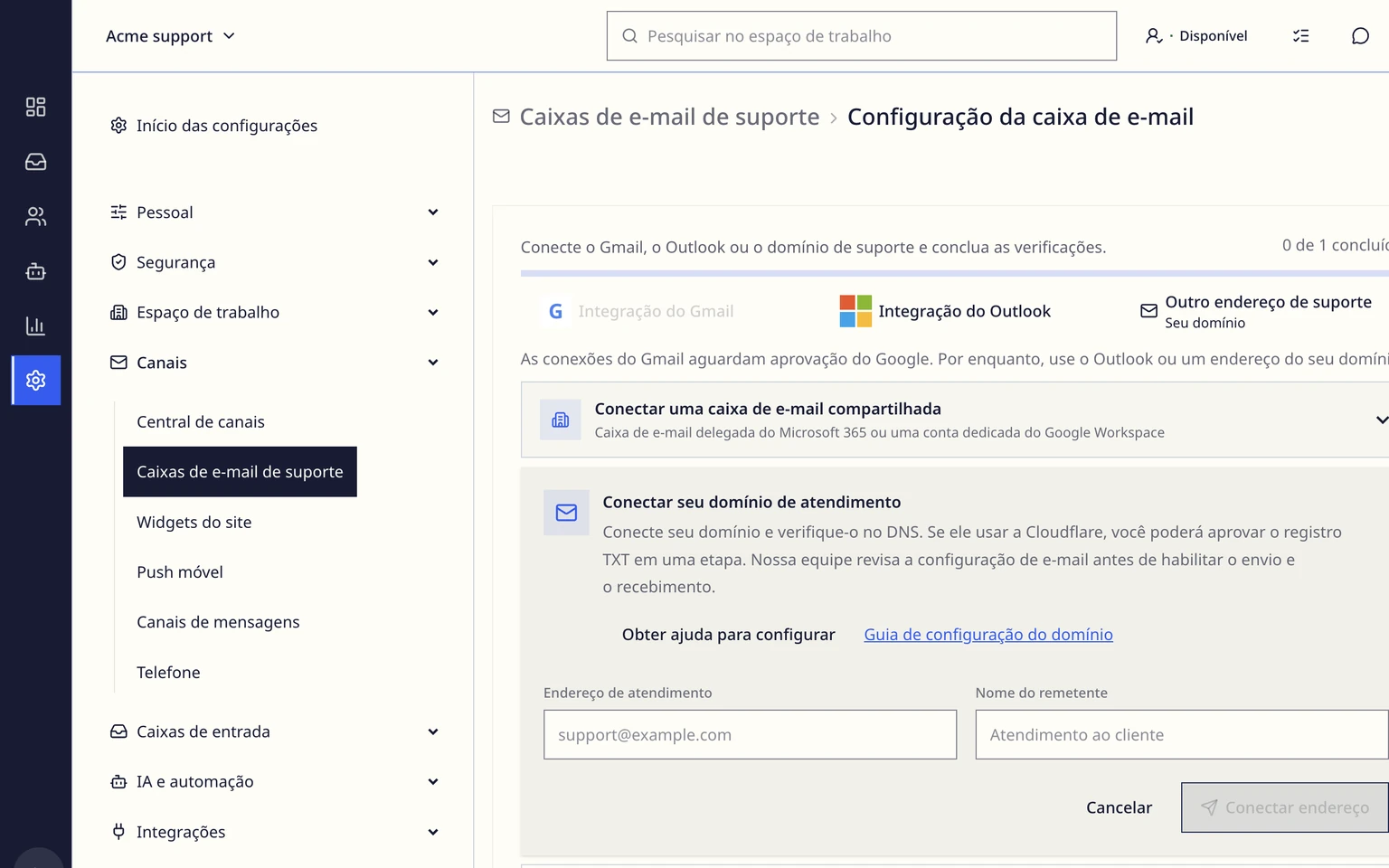1389x868 pixels.
Task: Select Caixas de e-mail de suporte
Action: (x=240, y=472)
